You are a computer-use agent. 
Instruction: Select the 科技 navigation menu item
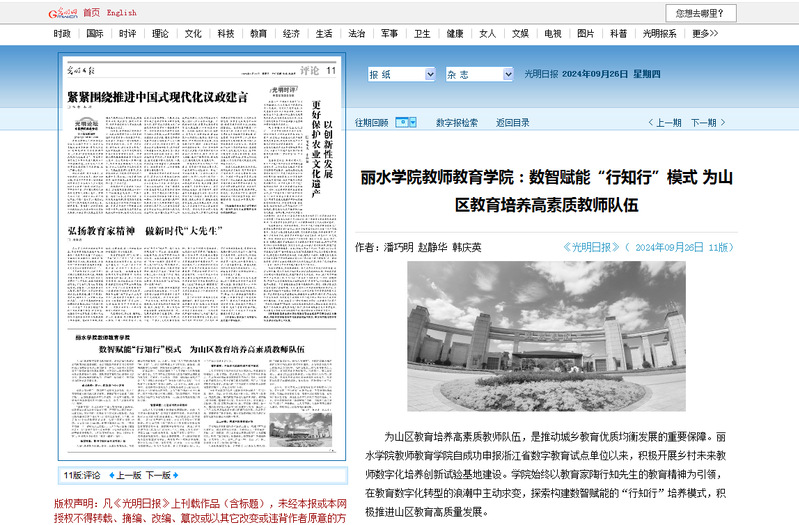pos(225,33)
